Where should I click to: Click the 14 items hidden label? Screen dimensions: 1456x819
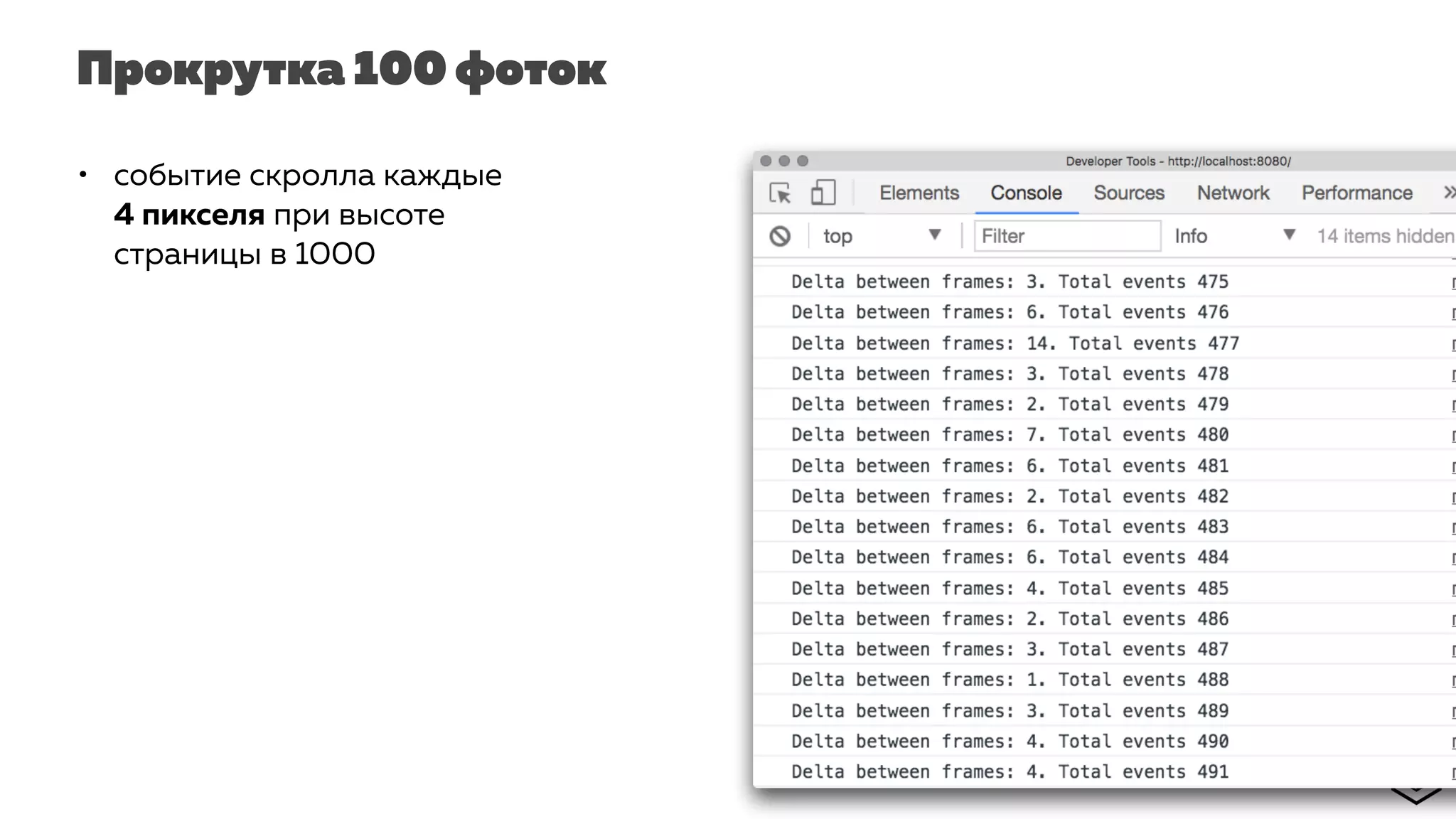click(x=1385, y=236)
